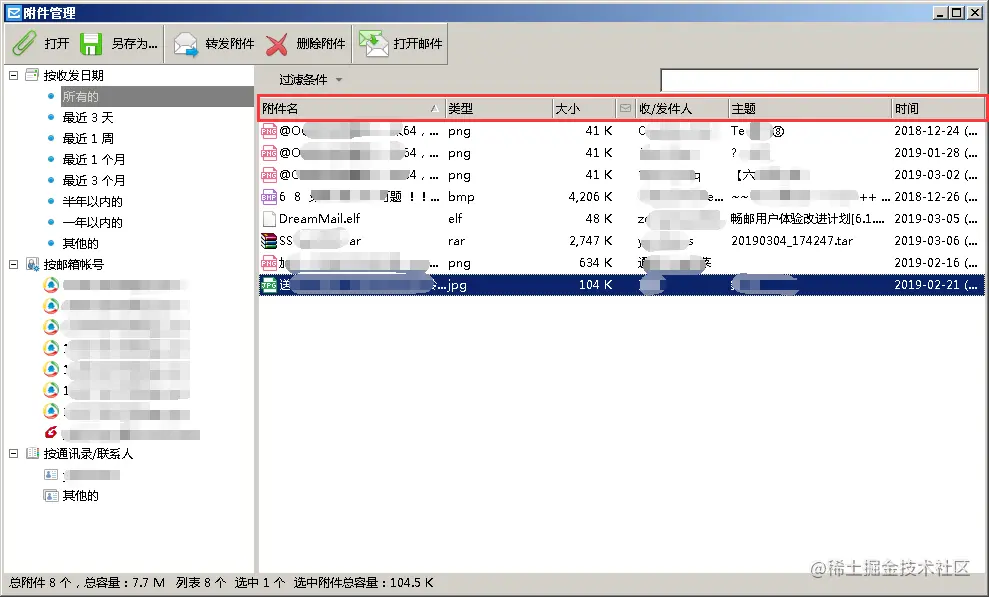
Task: Click status bar text 总附件 8 个
Action: click(x=40, y=583)
